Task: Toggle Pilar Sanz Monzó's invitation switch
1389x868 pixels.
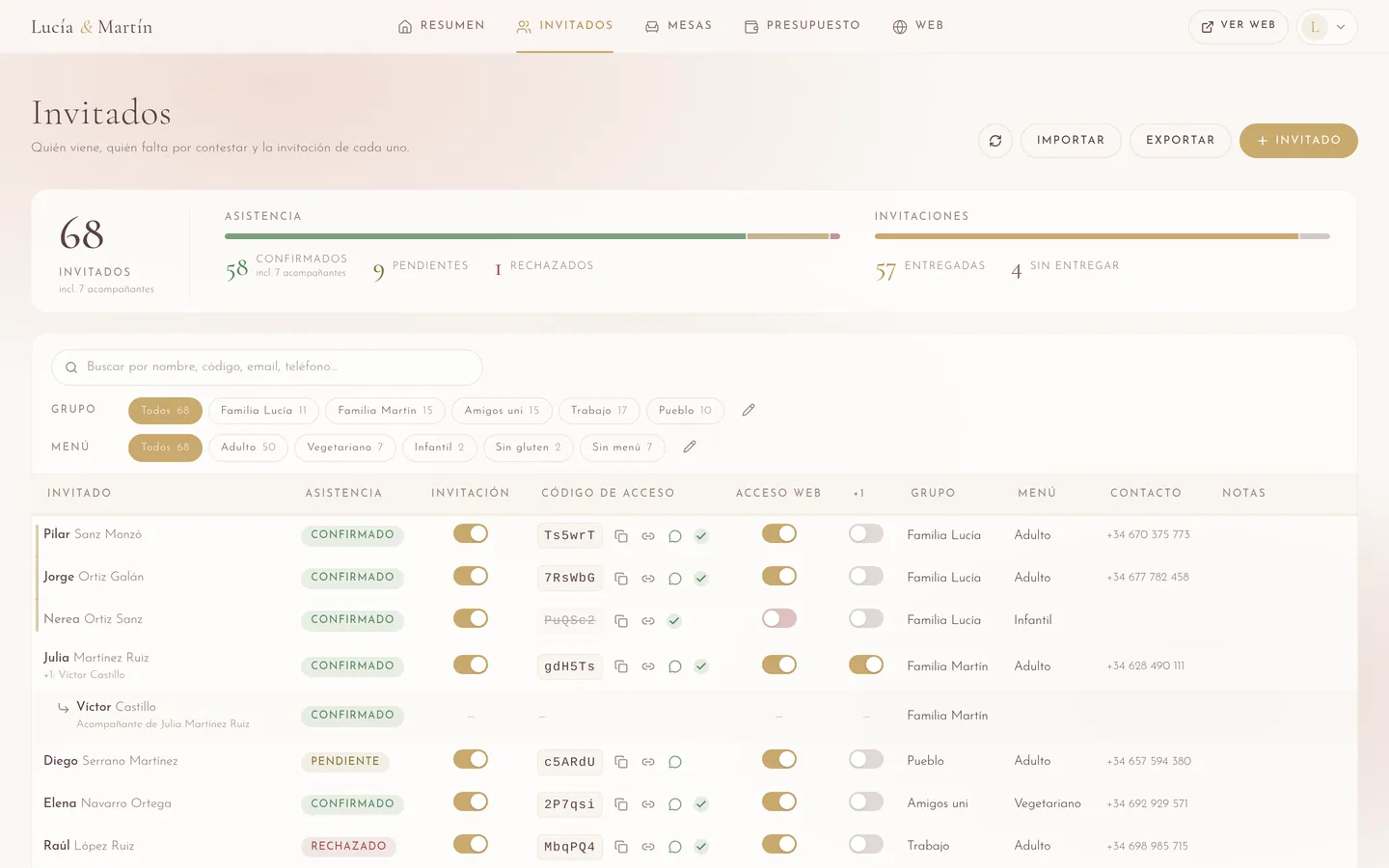Action: (x=471, y=534)
